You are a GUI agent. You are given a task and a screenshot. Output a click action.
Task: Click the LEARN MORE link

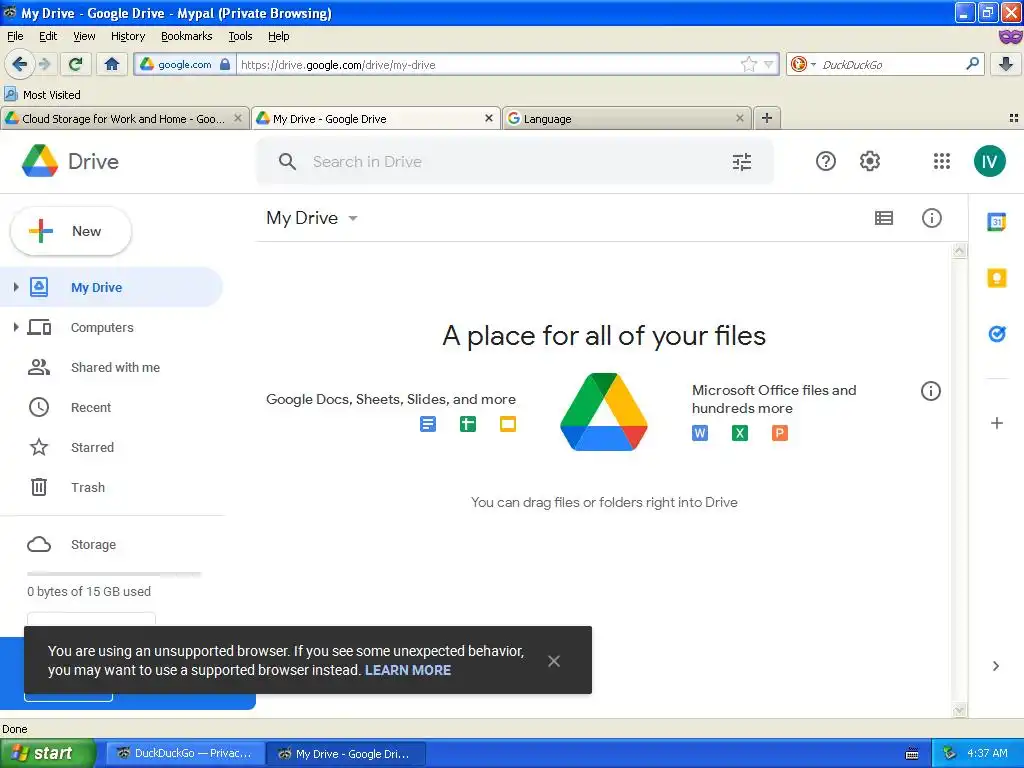408,670
